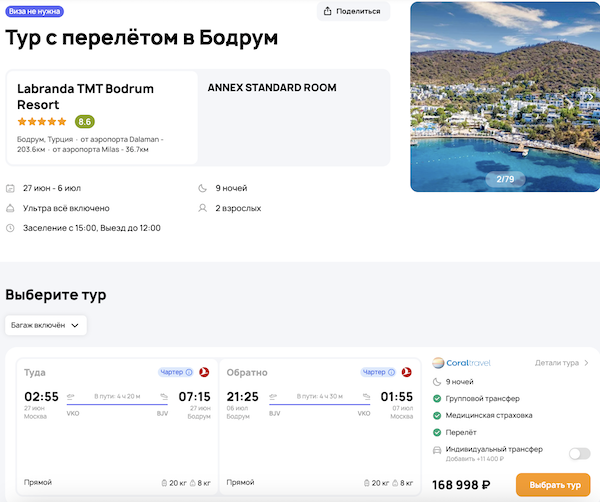Viewport: 600px width, 502px height.
Task: Enable the Индивидуальный трансфер toggle
Action: click(579, 453)
